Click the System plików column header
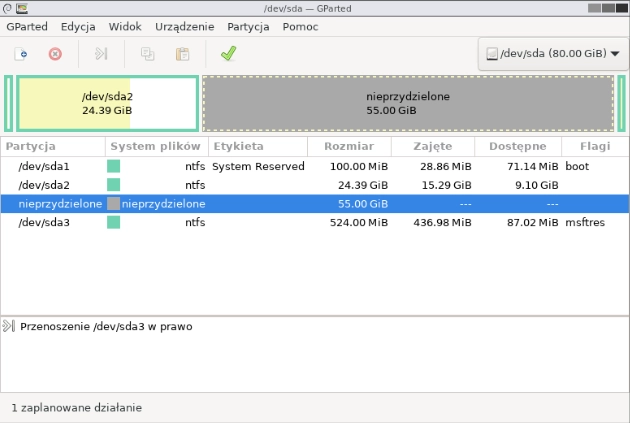 (x=154, y=146)
